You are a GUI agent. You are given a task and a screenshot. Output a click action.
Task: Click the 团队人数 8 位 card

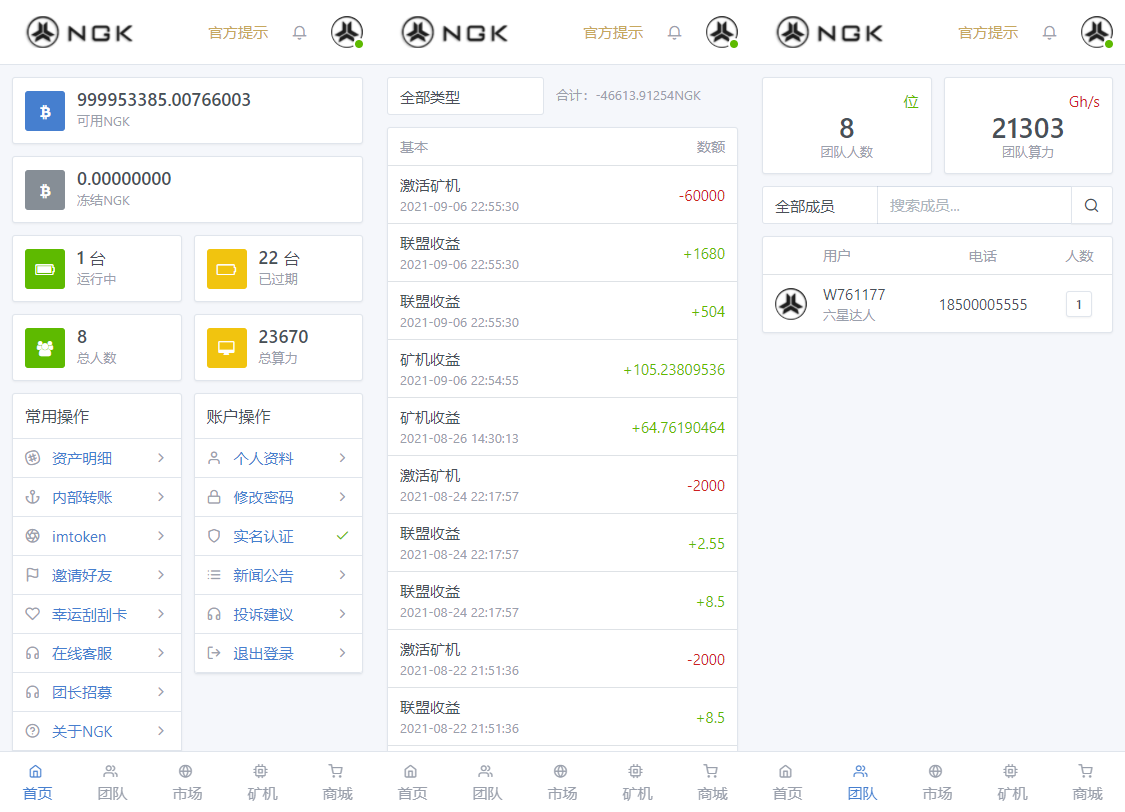coord(847,126)
